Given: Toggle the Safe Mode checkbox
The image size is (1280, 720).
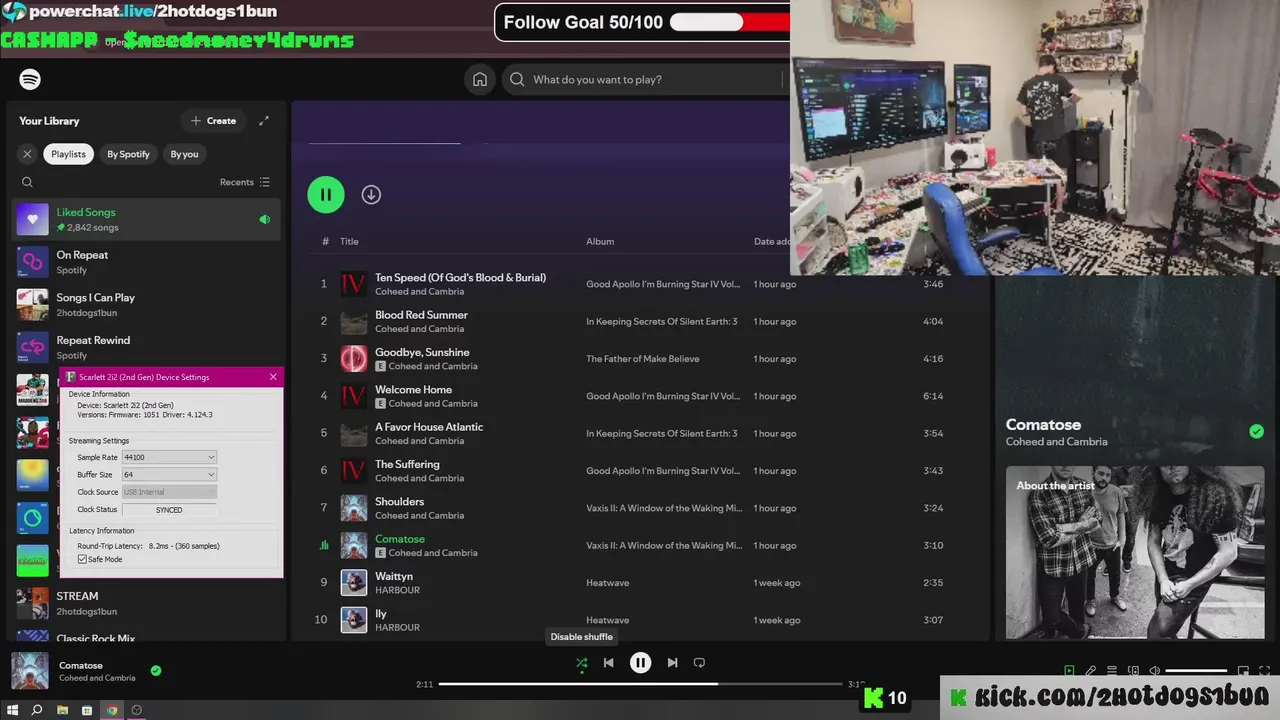Looking at the screenshot, I should pos(82,559).
